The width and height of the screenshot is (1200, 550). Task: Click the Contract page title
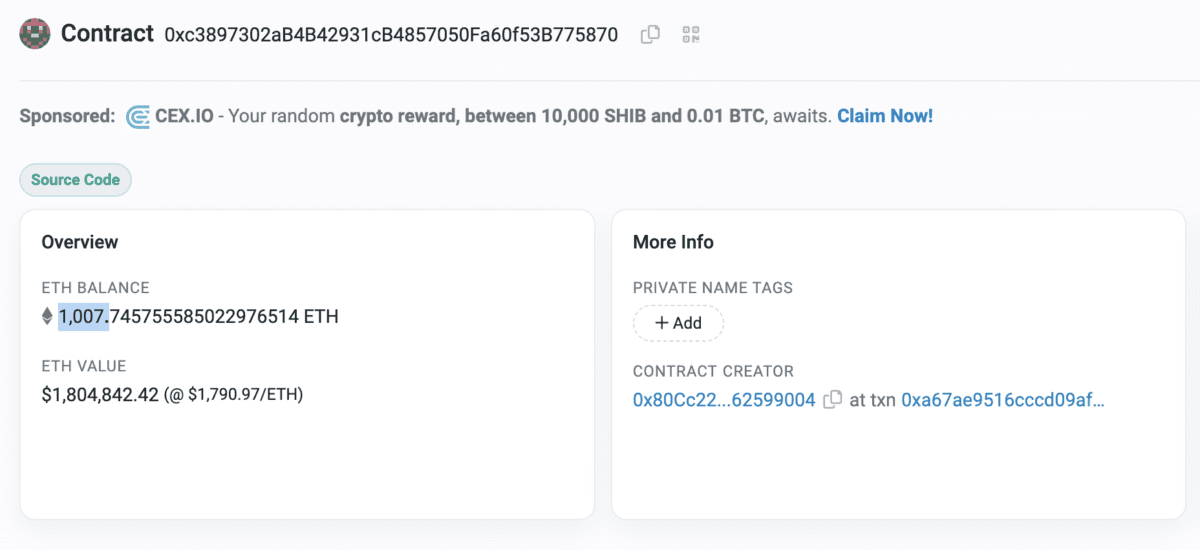point(108,33)
